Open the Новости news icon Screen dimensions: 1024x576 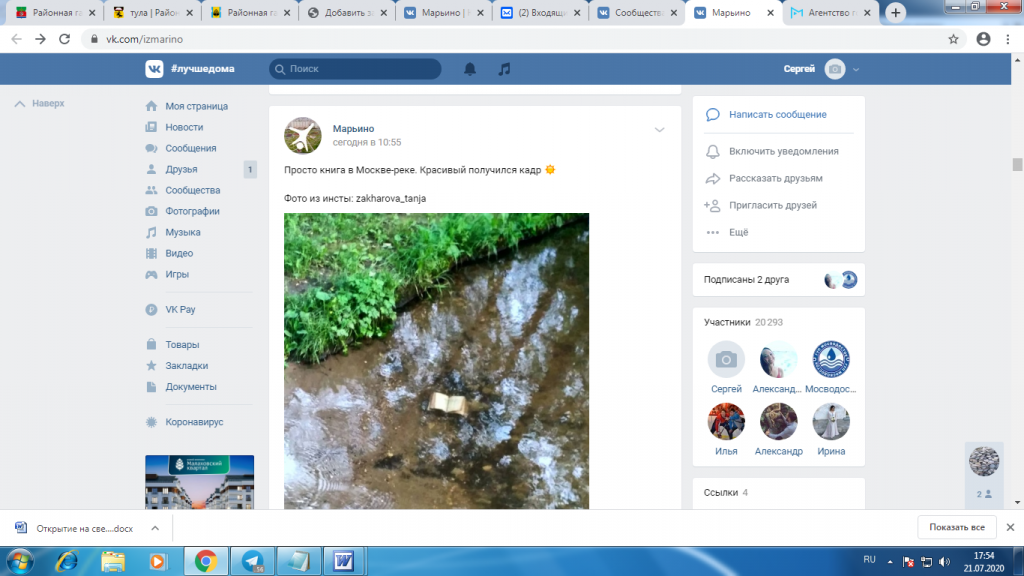pos(152,127)
